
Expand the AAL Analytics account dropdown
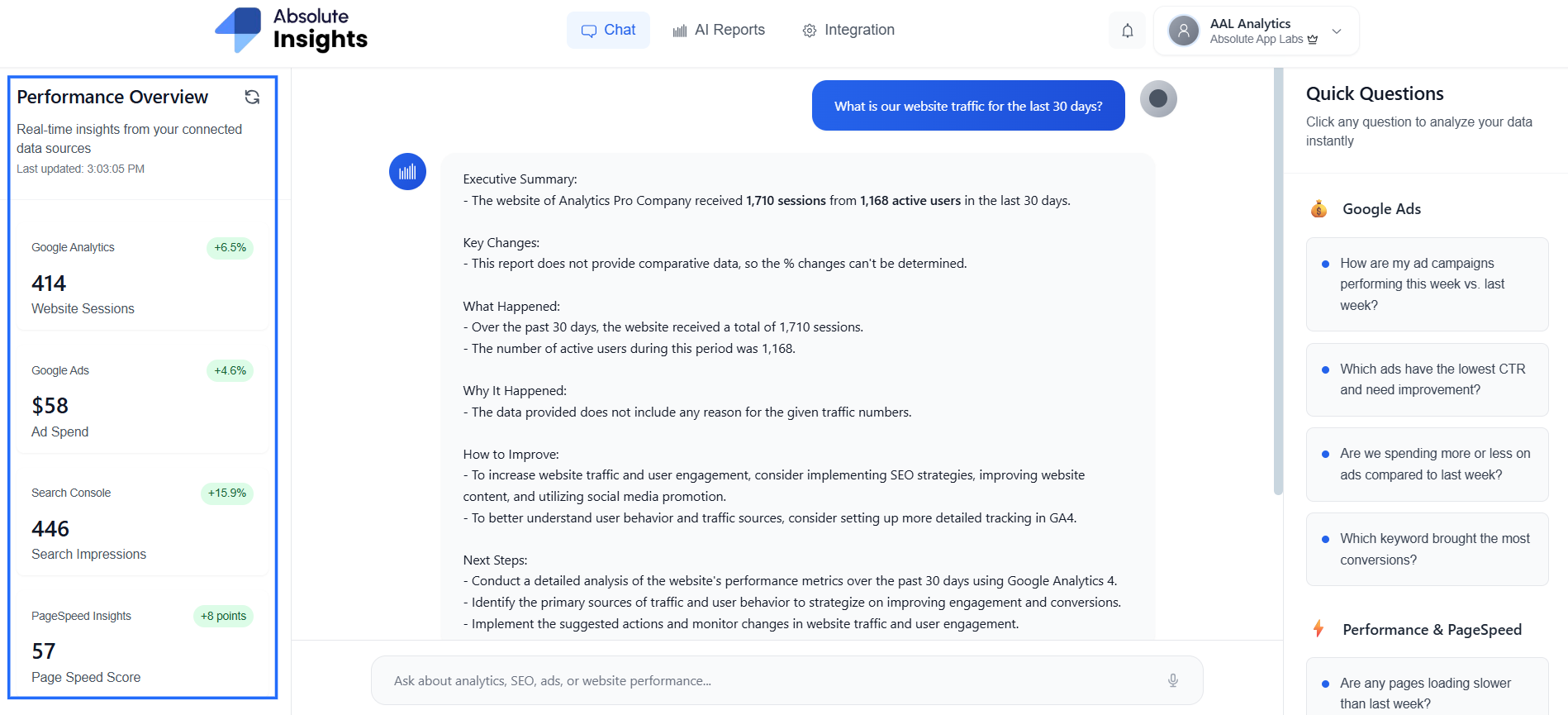pyautogui.click(x=1336, y=31)
